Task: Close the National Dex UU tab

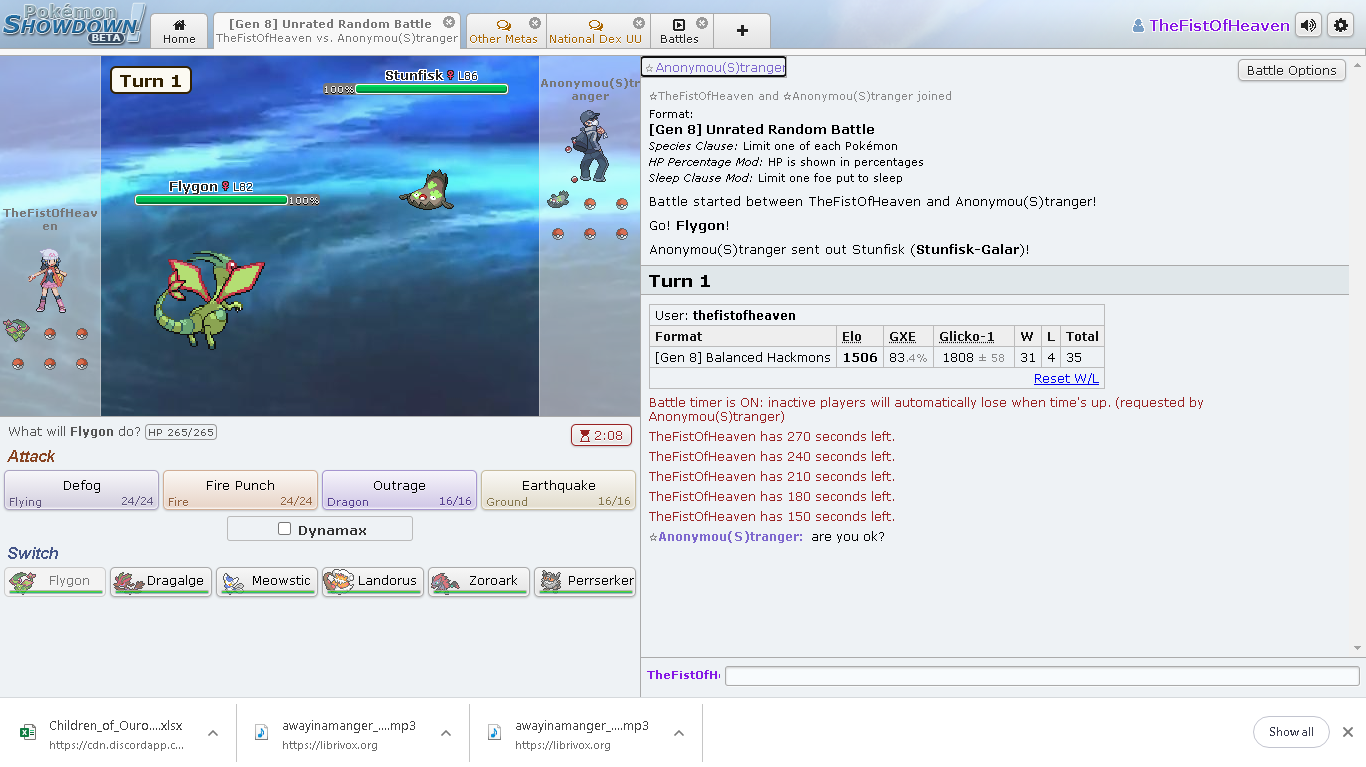Action: tap(638, 23)
